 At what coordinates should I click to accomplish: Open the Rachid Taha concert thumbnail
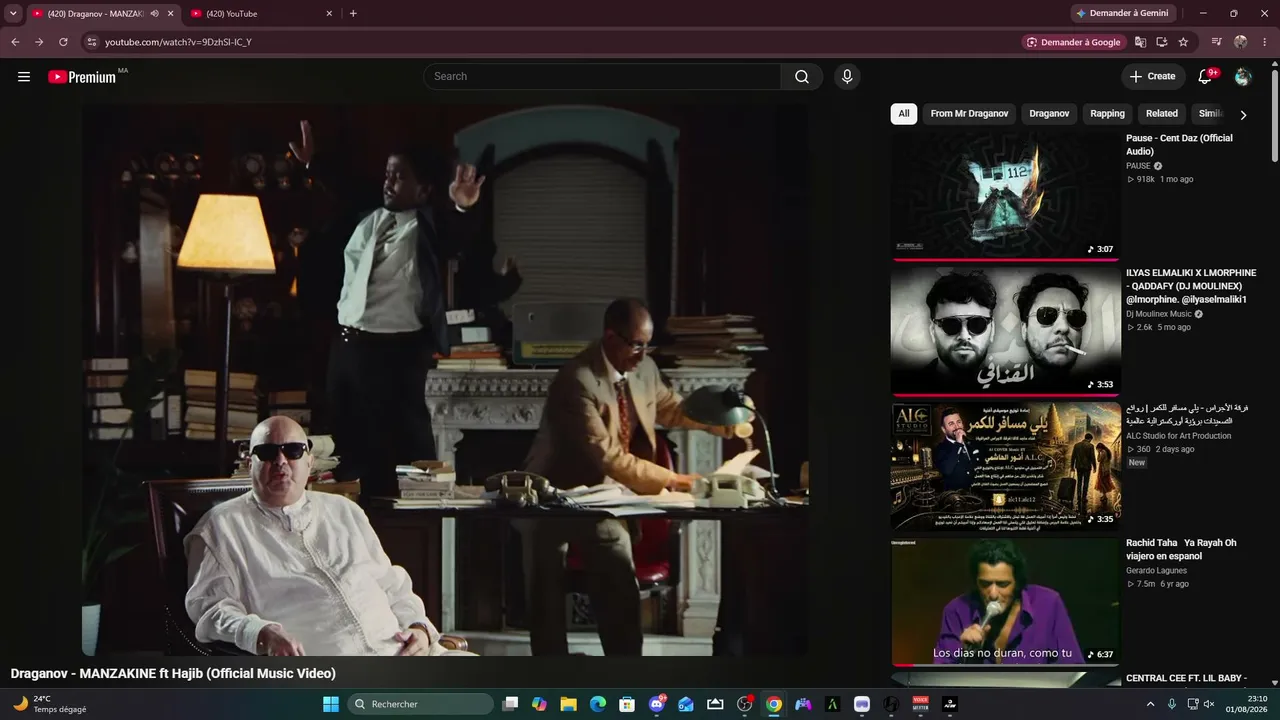click(1006, 602)
